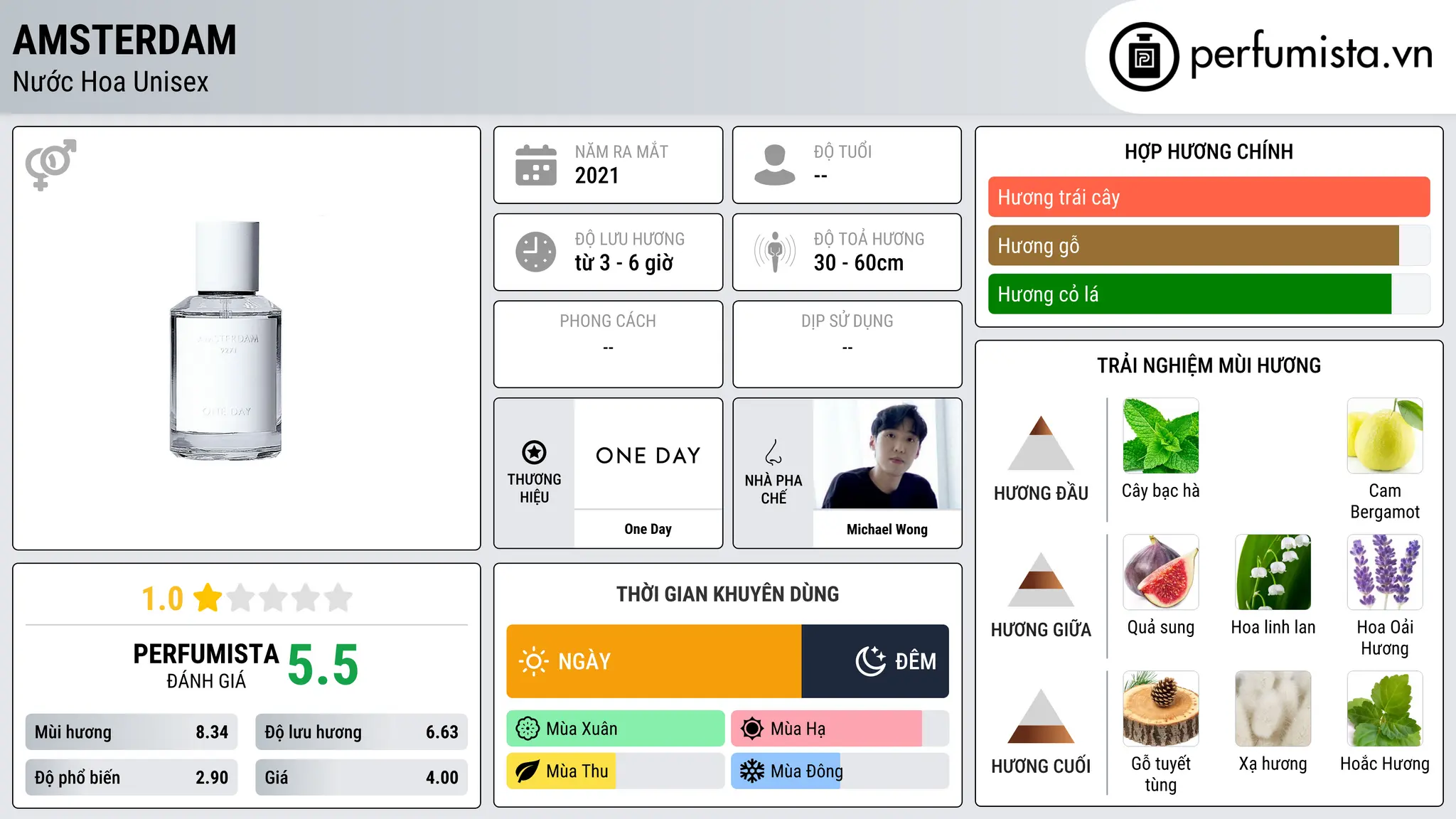The width and height of the screenshot is (1456, 819).
Task: Click the 1.0 star rating number
Action: click(x=162, y=598)
